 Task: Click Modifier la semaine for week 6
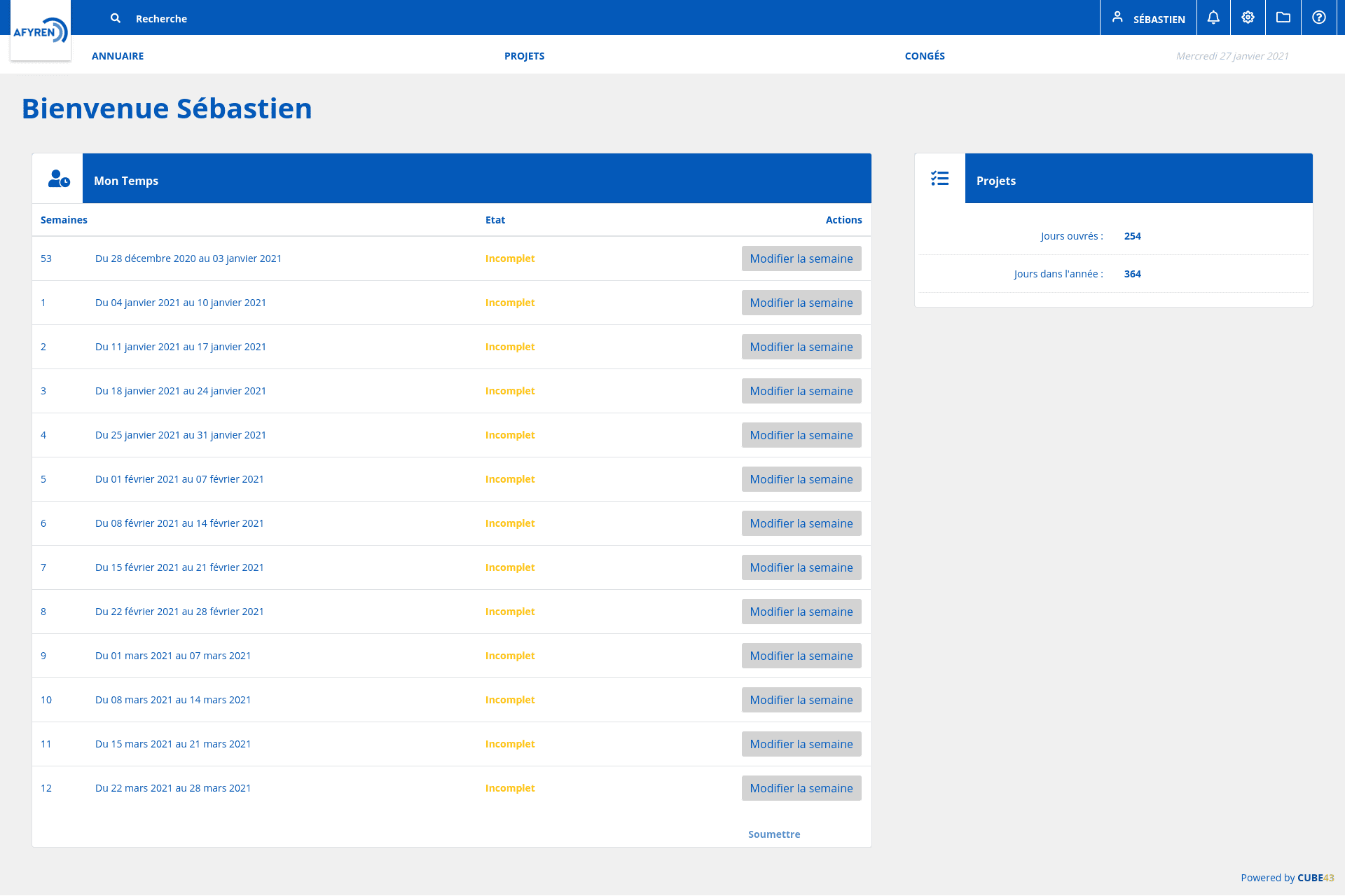tap(801, 523)
